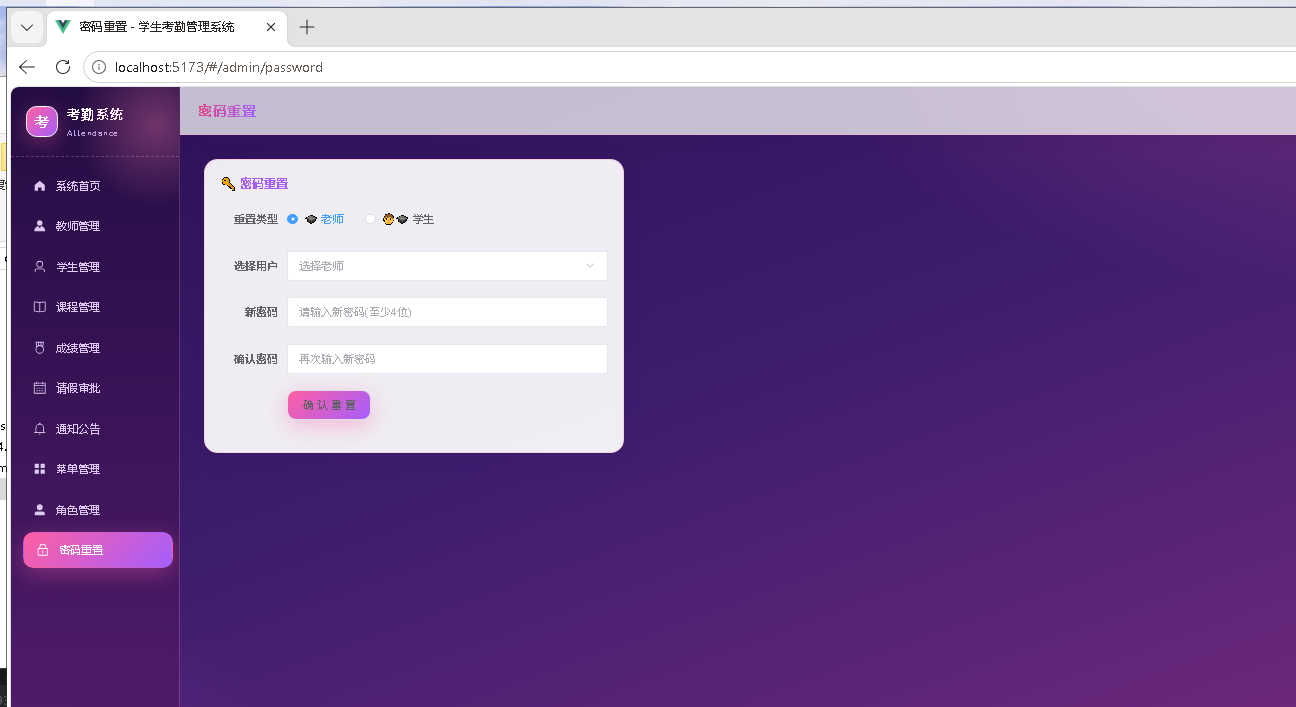The width and height of the screenshot is (1296, 707).
Task: Click the 密码重置 header title text
Action: tap(227, 111)
